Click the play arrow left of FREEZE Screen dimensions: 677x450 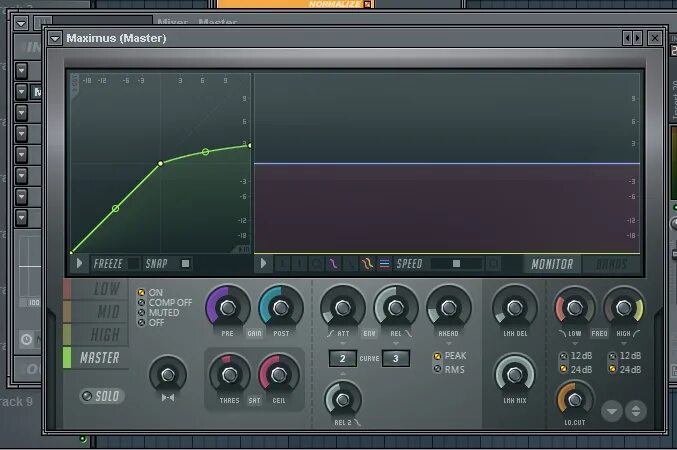pyautogui.click(x=79, y=263)
